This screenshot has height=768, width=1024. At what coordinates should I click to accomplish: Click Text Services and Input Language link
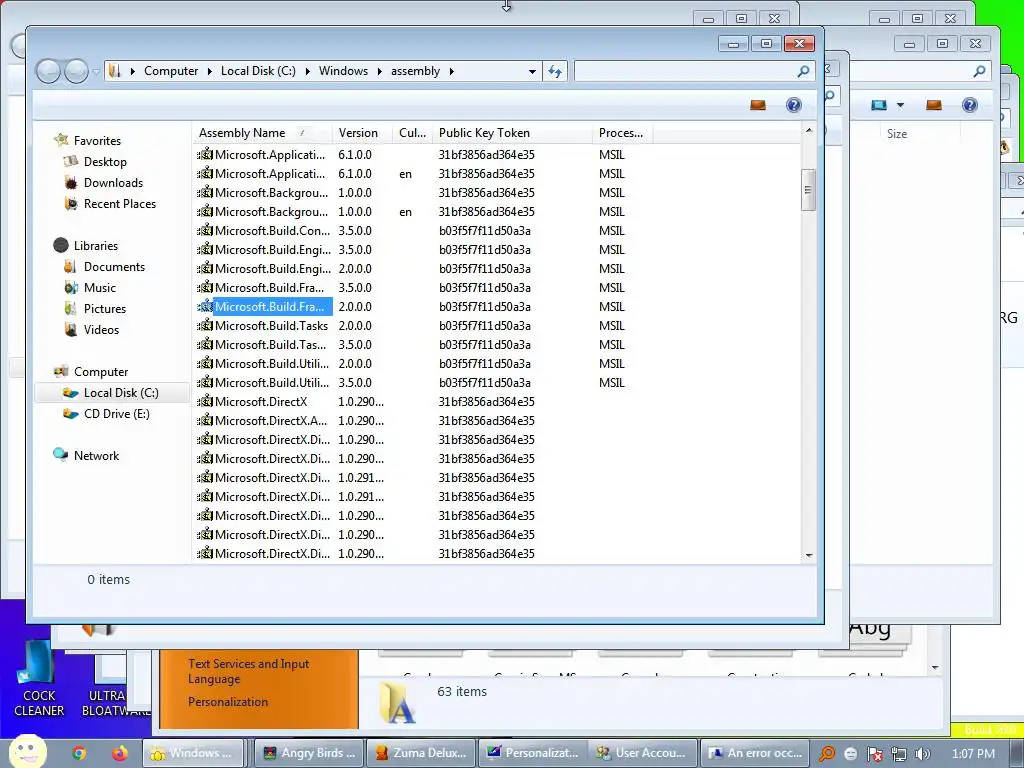pos(248,671)
